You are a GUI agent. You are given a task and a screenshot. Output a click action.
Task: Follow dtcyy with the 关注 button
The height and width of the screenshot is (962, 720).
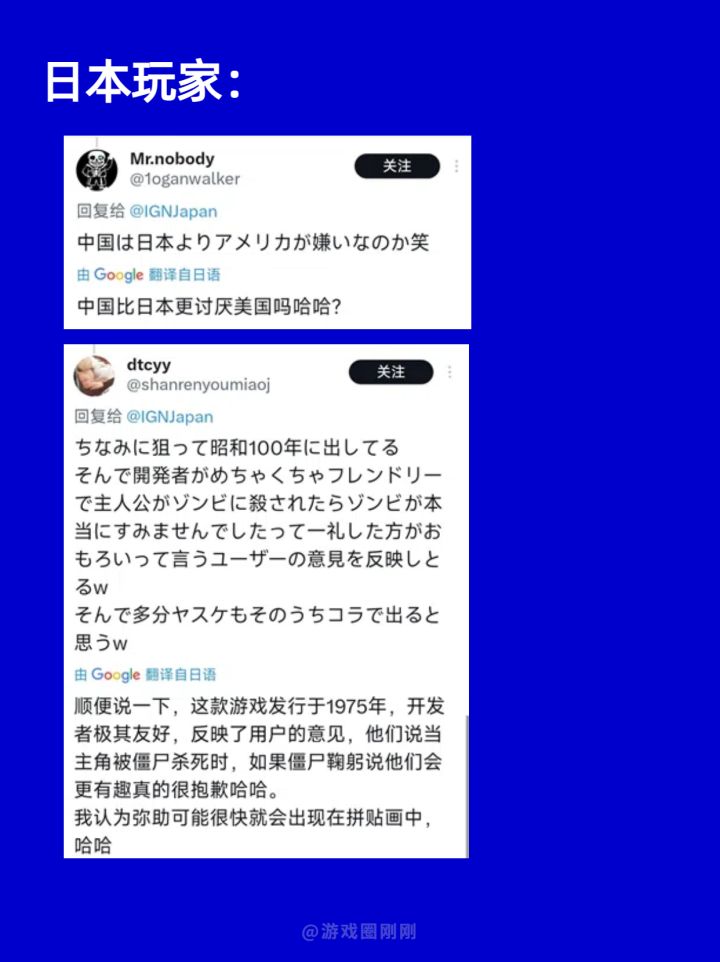point(391,372)
